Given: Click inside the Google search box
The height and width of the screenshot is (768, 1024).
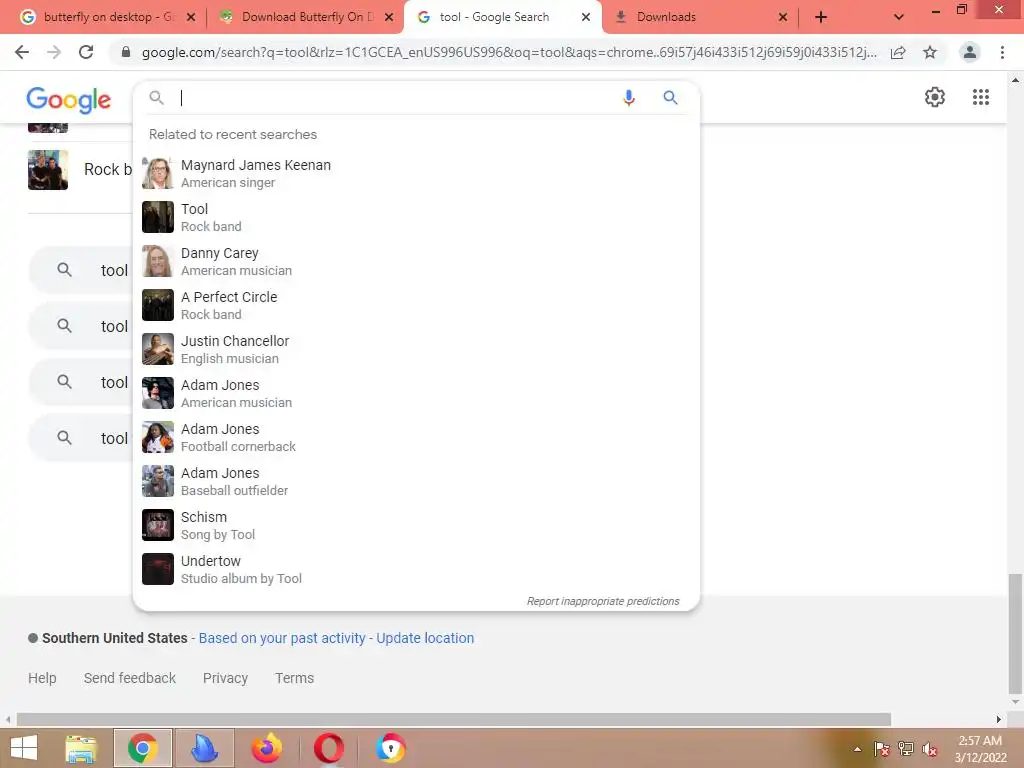Looking at the screenshot, I should 398,98.
